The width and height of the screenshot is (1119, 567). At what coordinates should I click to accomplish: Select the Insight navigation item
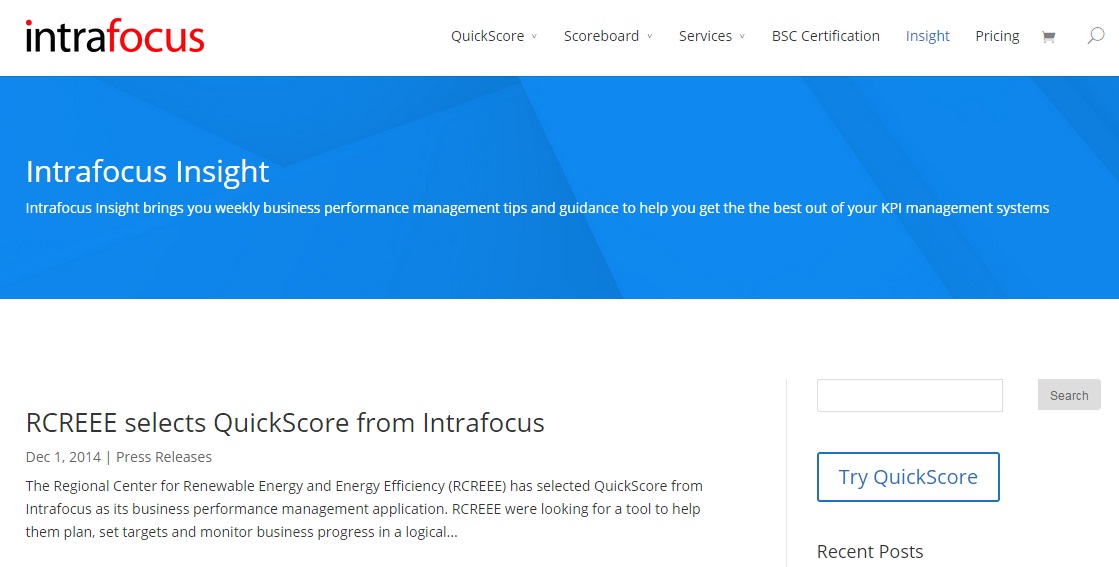[x=928, y=36]
